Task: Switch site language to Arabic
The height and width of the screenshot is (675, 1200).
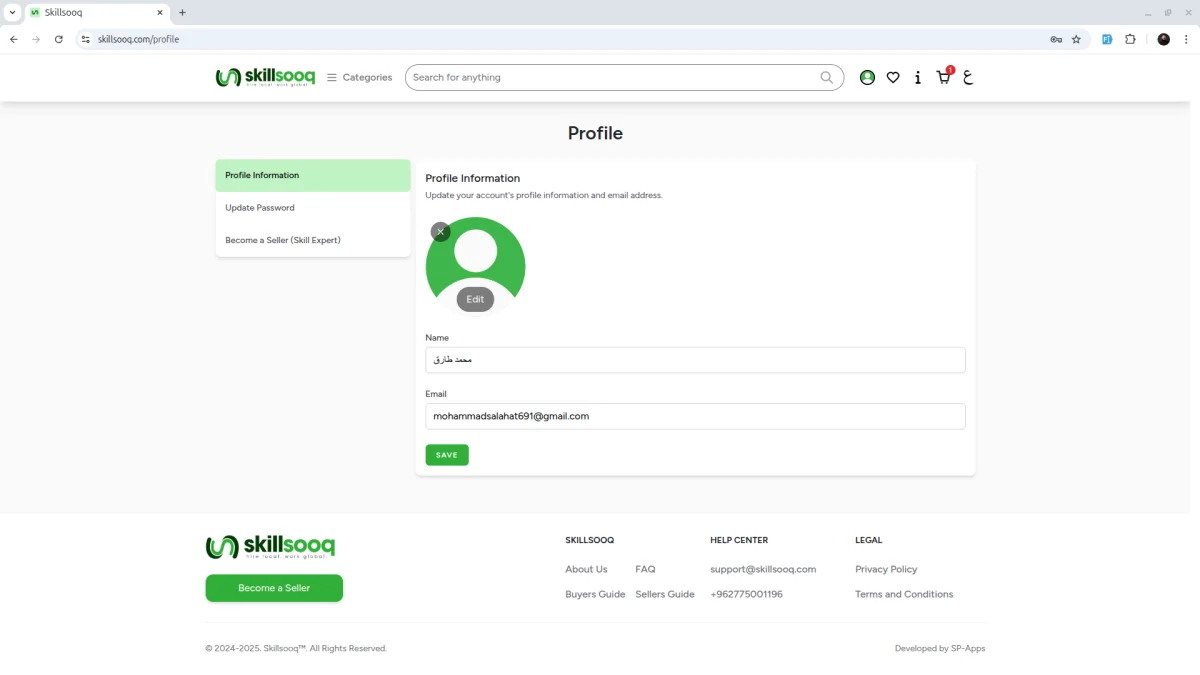Action: click(x=968, y=77)
